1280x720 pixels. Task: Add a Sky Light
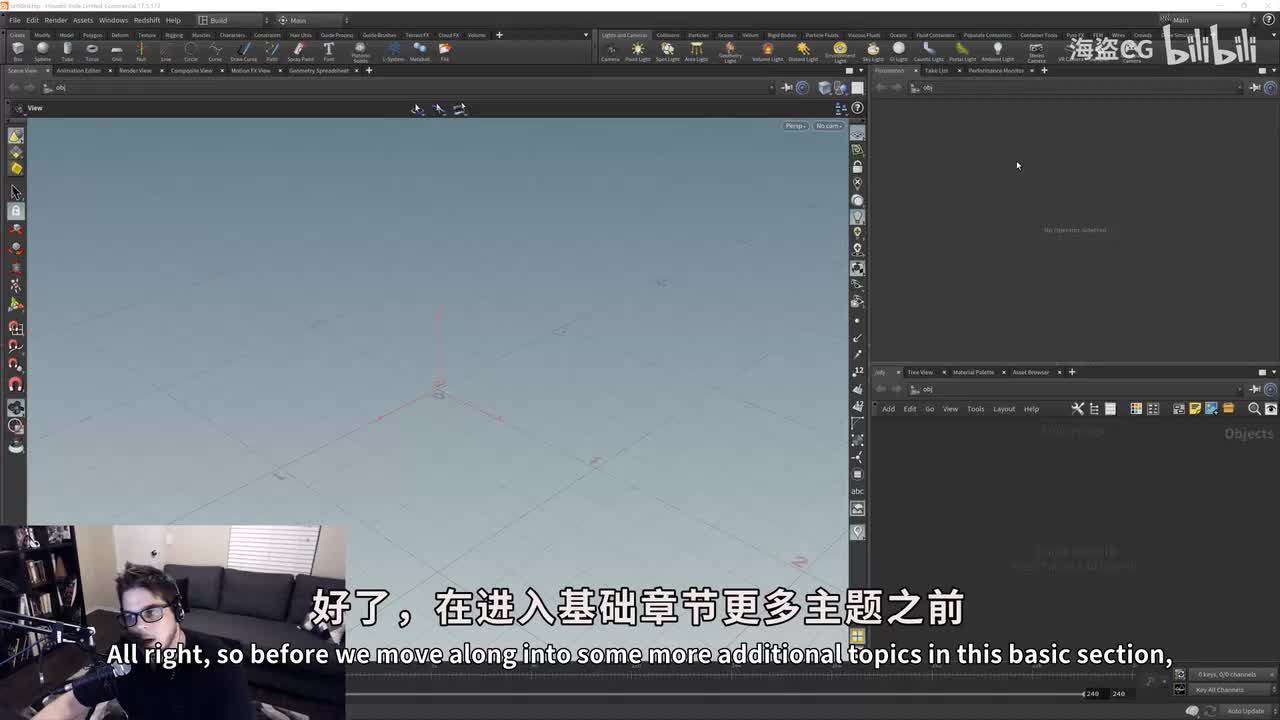tap(873, 52)
